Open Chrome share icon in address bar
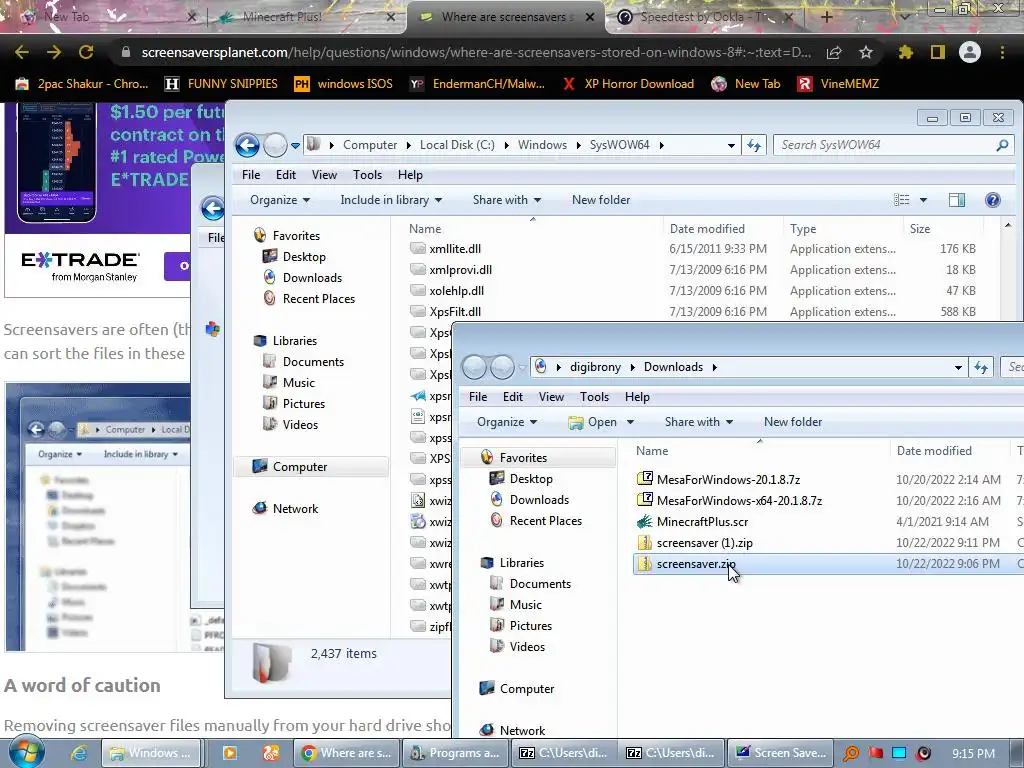1024x768 pixels. [x=833, y=52]
